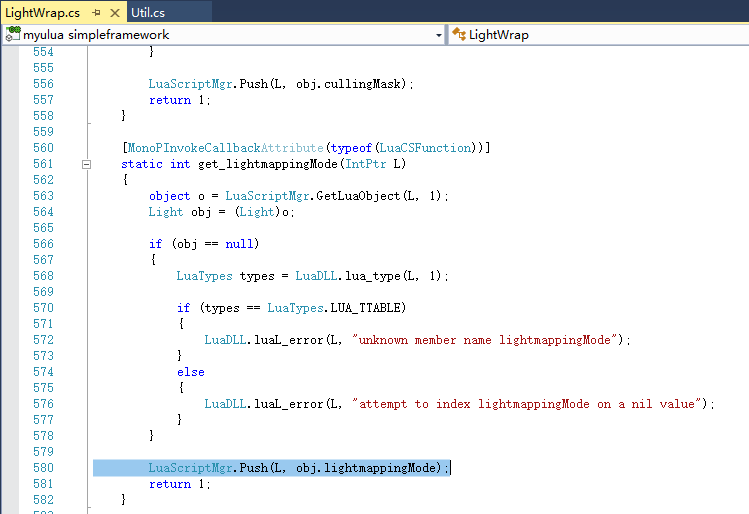The height and width of the screenshot is (514, 749).
Task: Open the LightWrap class navigation dropdown
Action: [x=599, y=35]
